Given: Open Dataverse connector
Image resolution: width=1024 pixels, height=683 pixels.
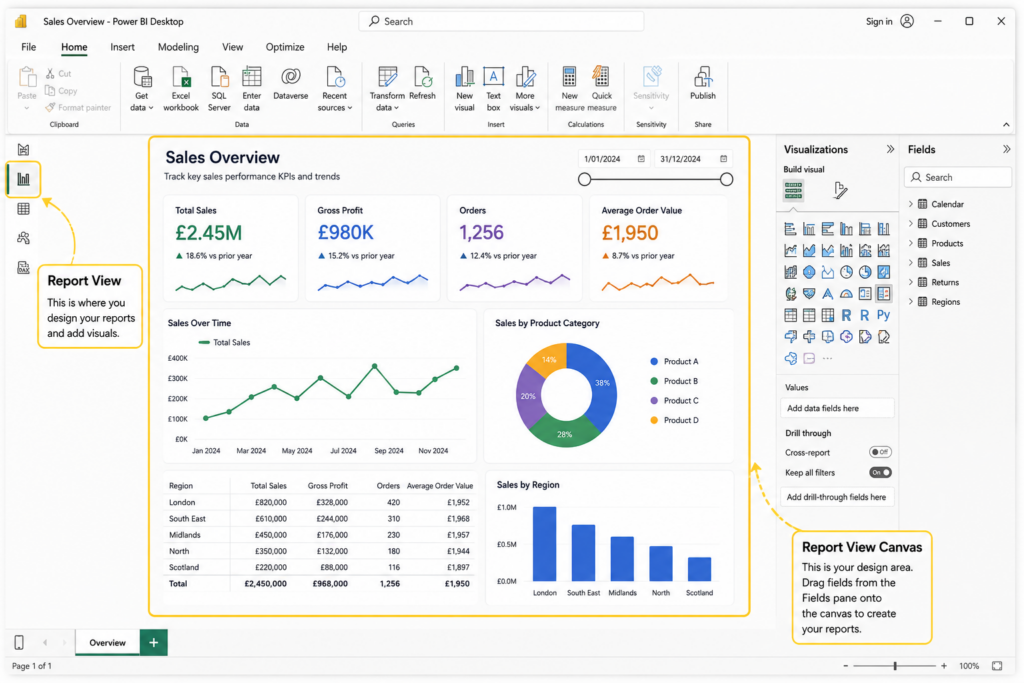Looking at the screenshot, I should (291, 83).
